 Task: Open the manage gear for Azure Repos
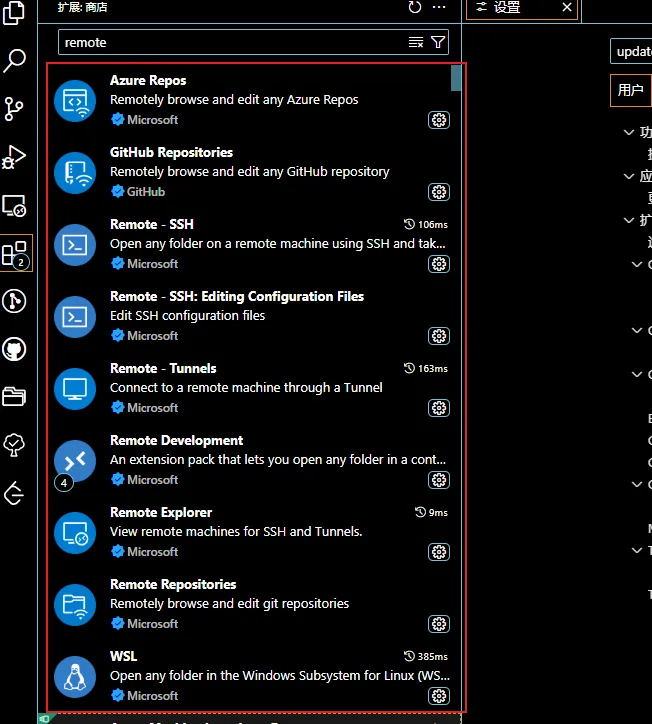pyautogui.click(x=439, y=120)
